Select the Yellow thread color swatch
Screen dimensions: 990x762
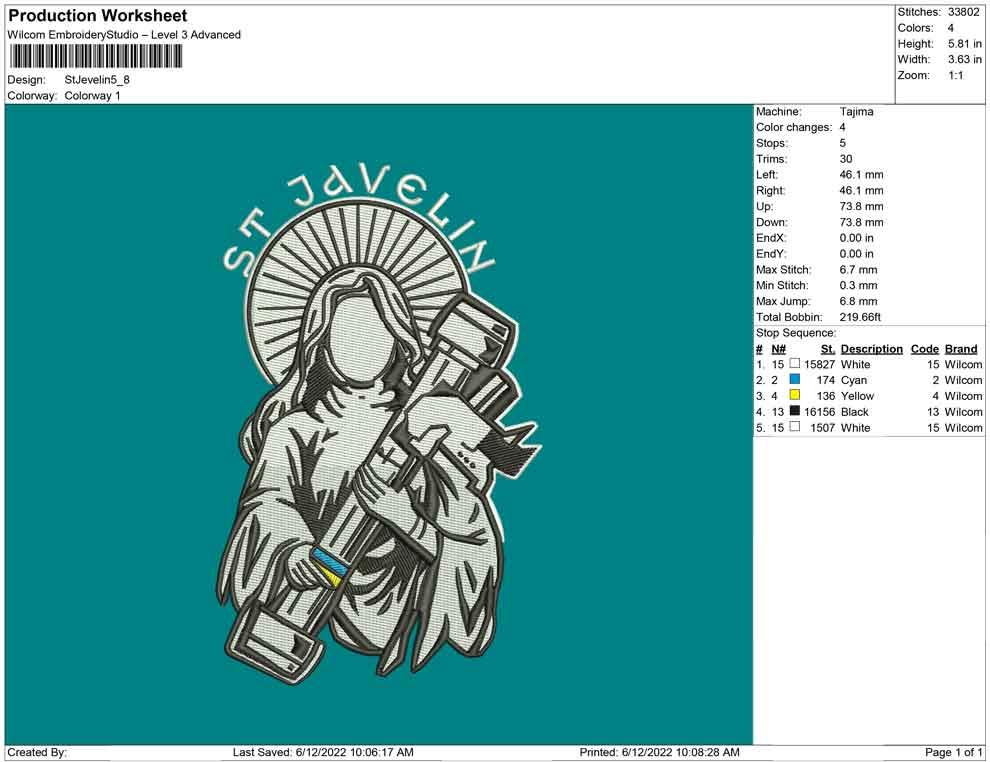pyautogui.click(x=795, y=395)
